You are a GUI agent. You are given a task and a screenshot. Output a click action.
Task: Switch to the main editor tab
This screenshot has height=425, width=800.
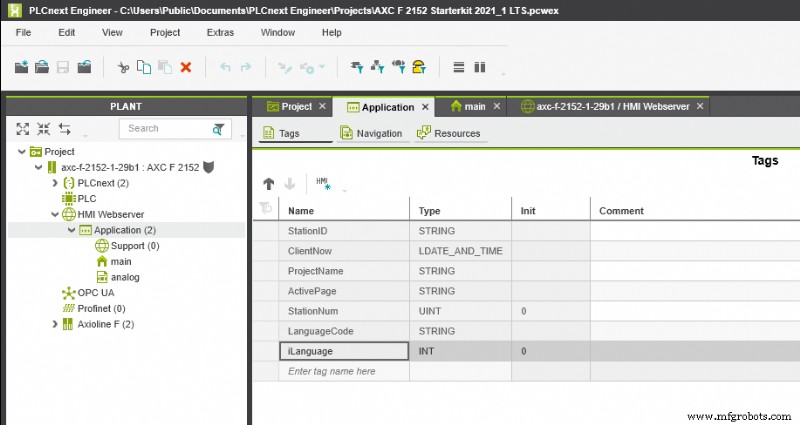click(468, 106)
